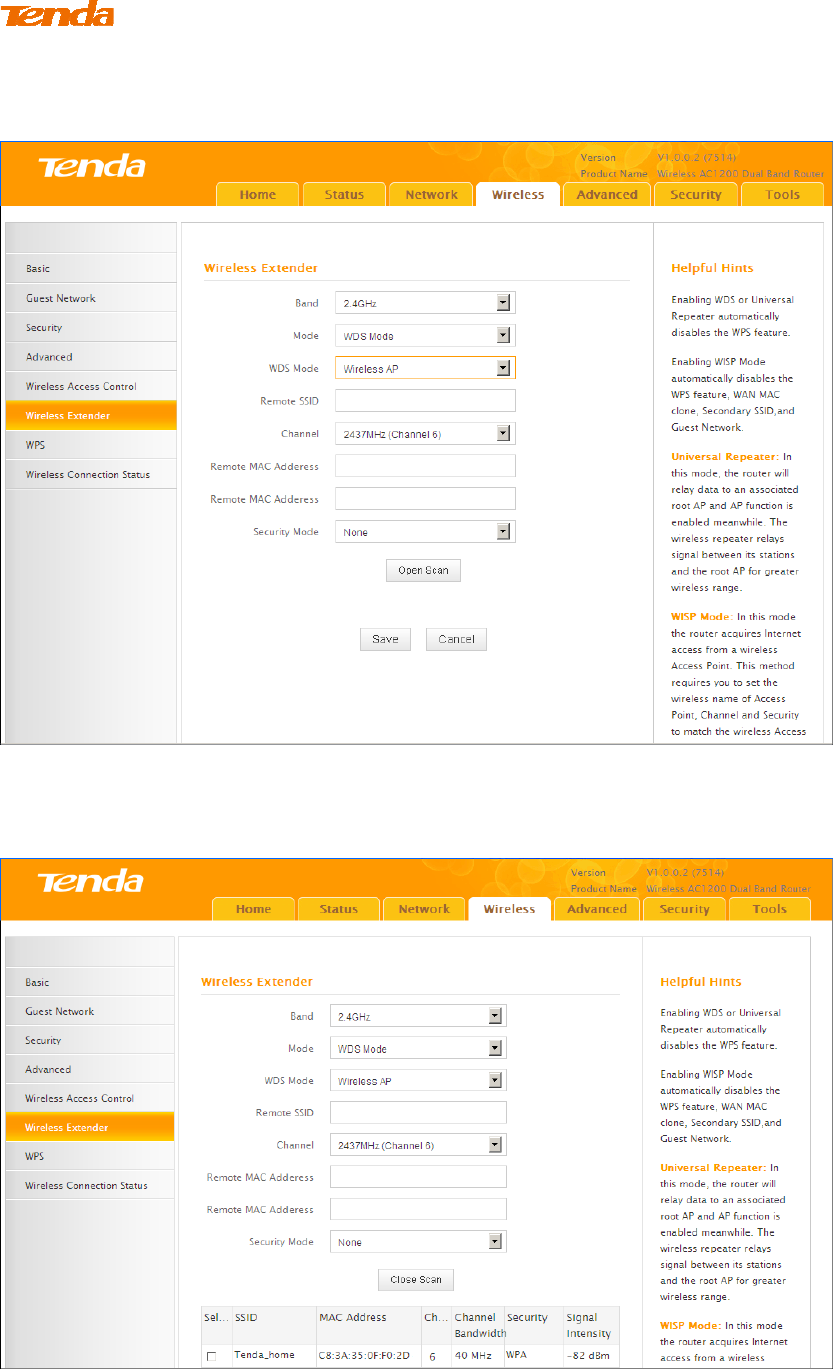Open Wireless Access Control in the upper screenshot's sidebar
This screenshot has width=833, height=1369.
[91, 386]
